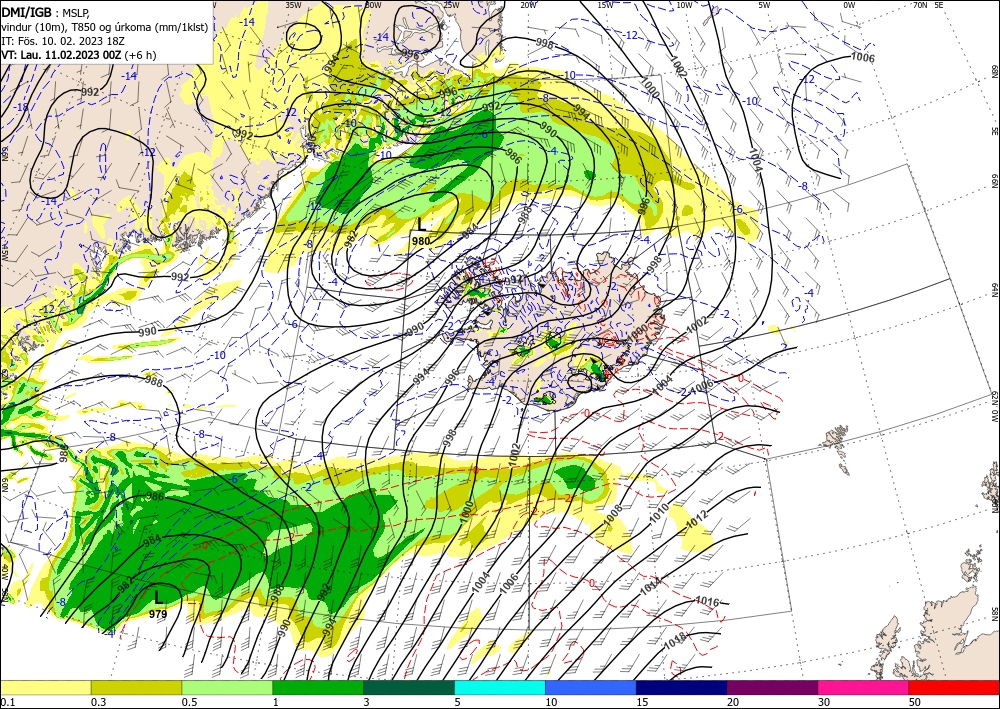Click the legend value "0.1"
The height and width of the screenshot is (709, 1000).
8,702
